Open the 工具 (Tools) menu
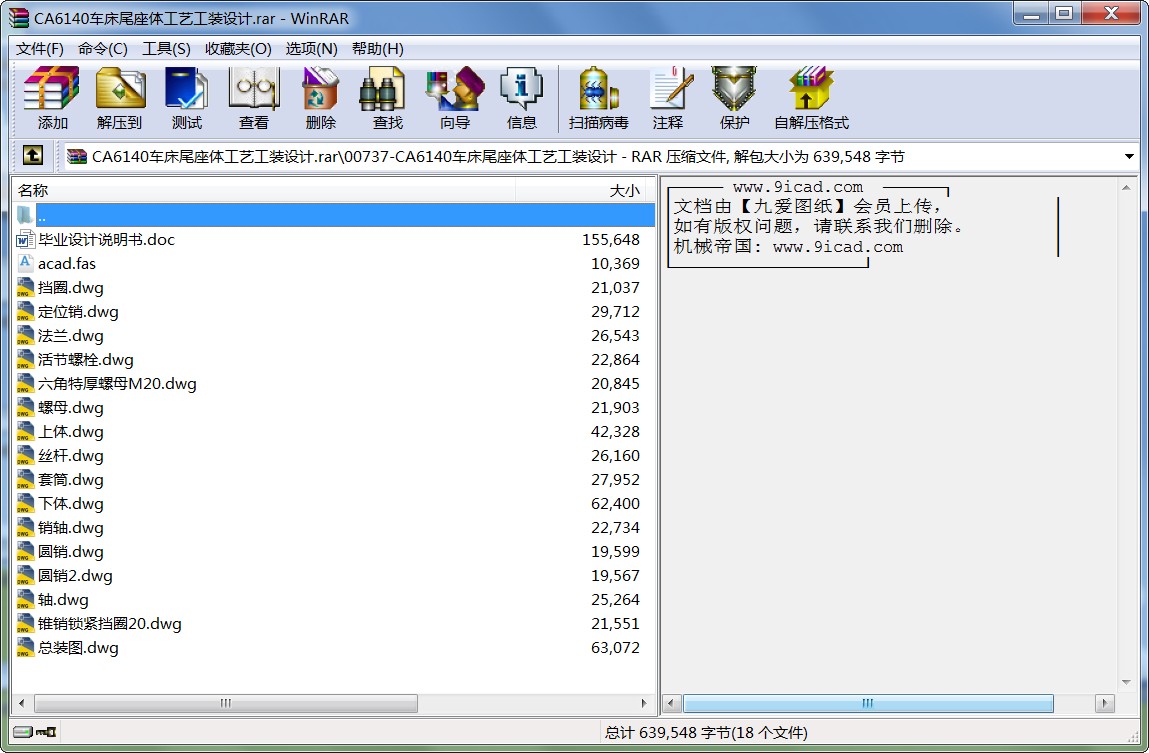 [x=167, y=48]
